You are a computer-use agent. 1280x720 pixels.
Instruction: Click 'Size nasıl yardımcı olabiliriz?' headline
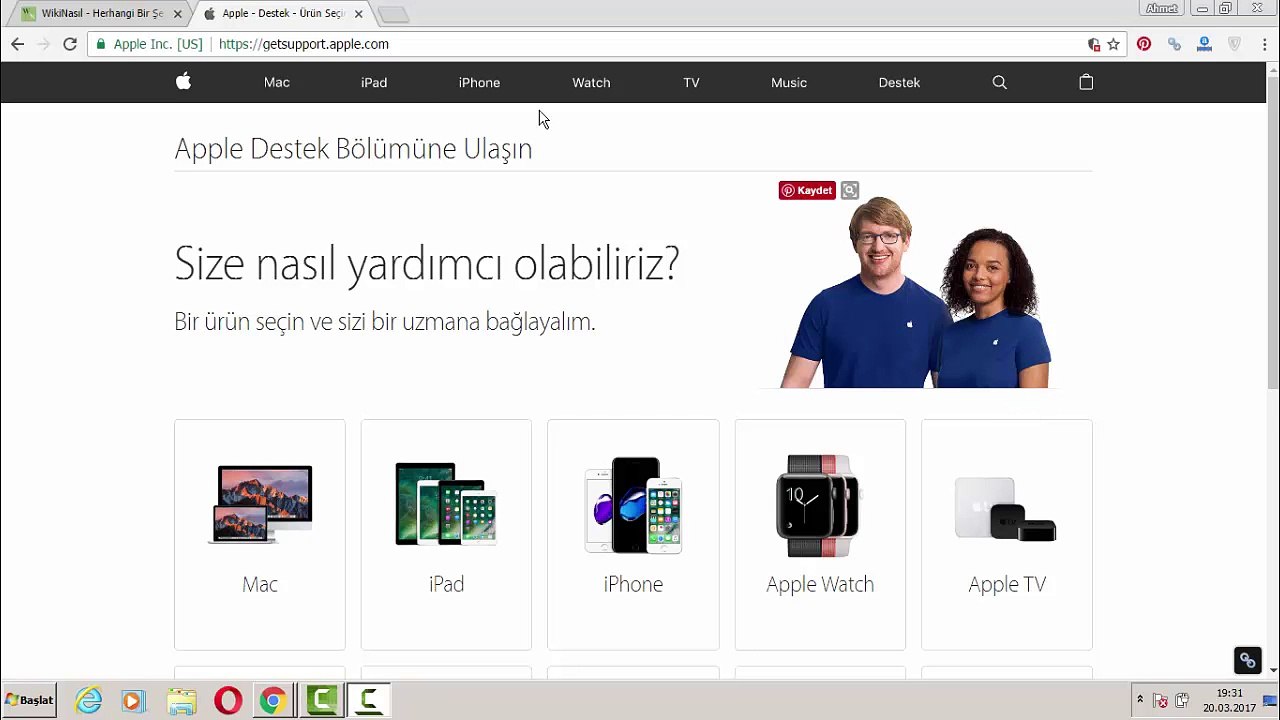click(x=427, y=264)
